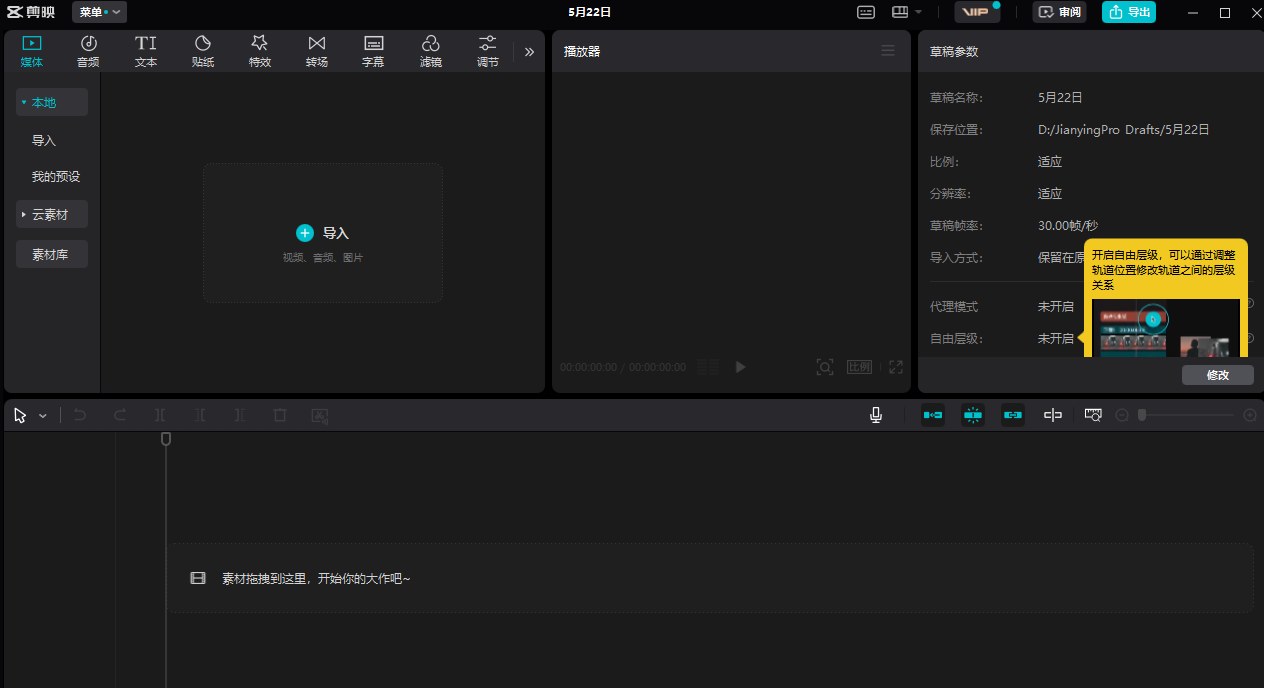Screen dimensions: 1264x688
Task: Open the 转场 transitions panel
Action: tap(317, 51)
